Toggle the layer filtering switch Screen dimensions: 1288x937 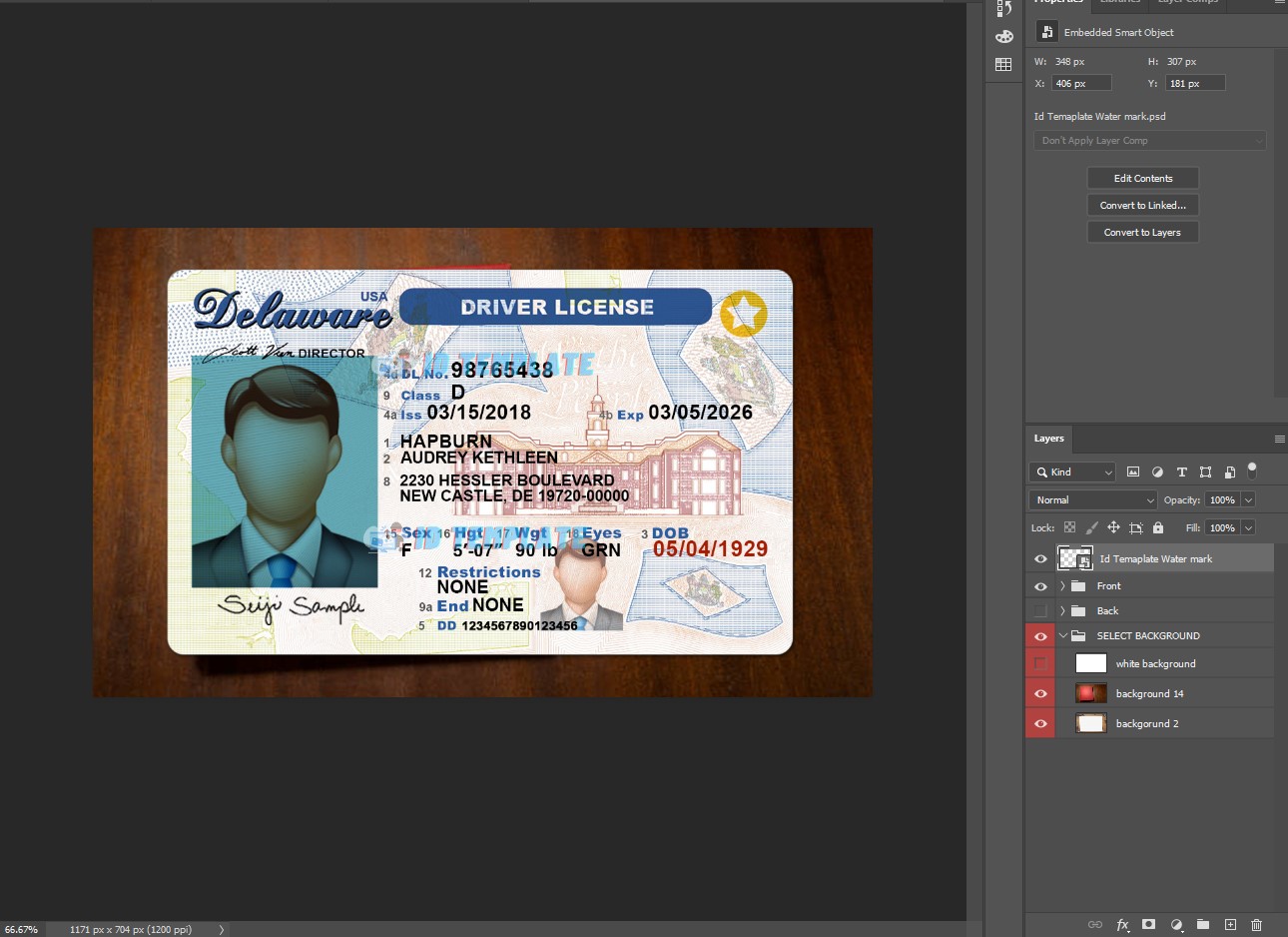[1252, 470]
